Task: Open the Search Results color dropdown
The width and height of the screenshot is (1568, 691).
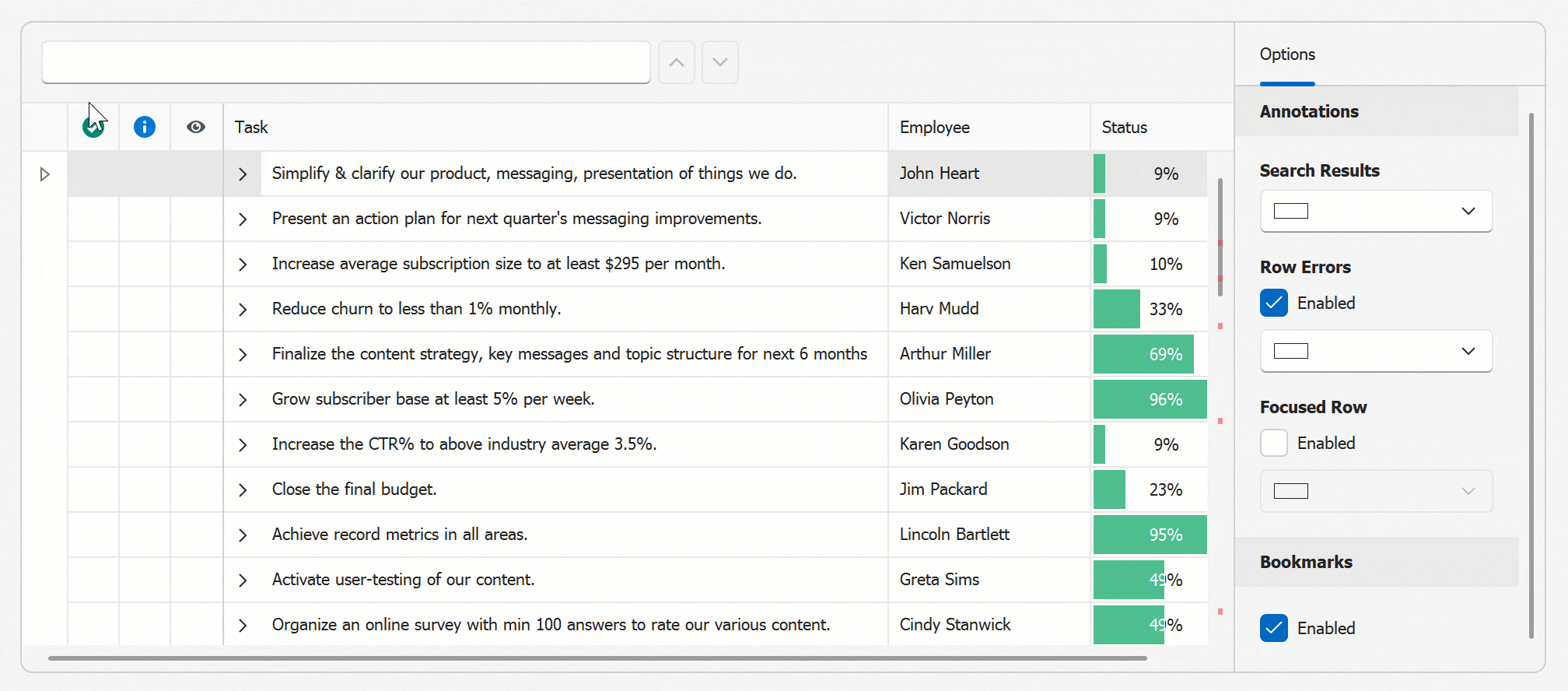Action: pyautogui.click(x=1376, y=211)
